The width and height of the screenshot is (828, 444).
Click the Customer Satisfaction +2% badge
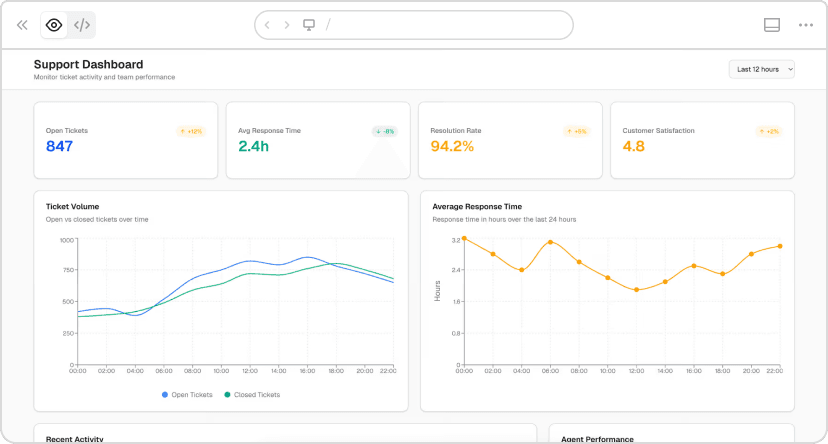[768, 131]
